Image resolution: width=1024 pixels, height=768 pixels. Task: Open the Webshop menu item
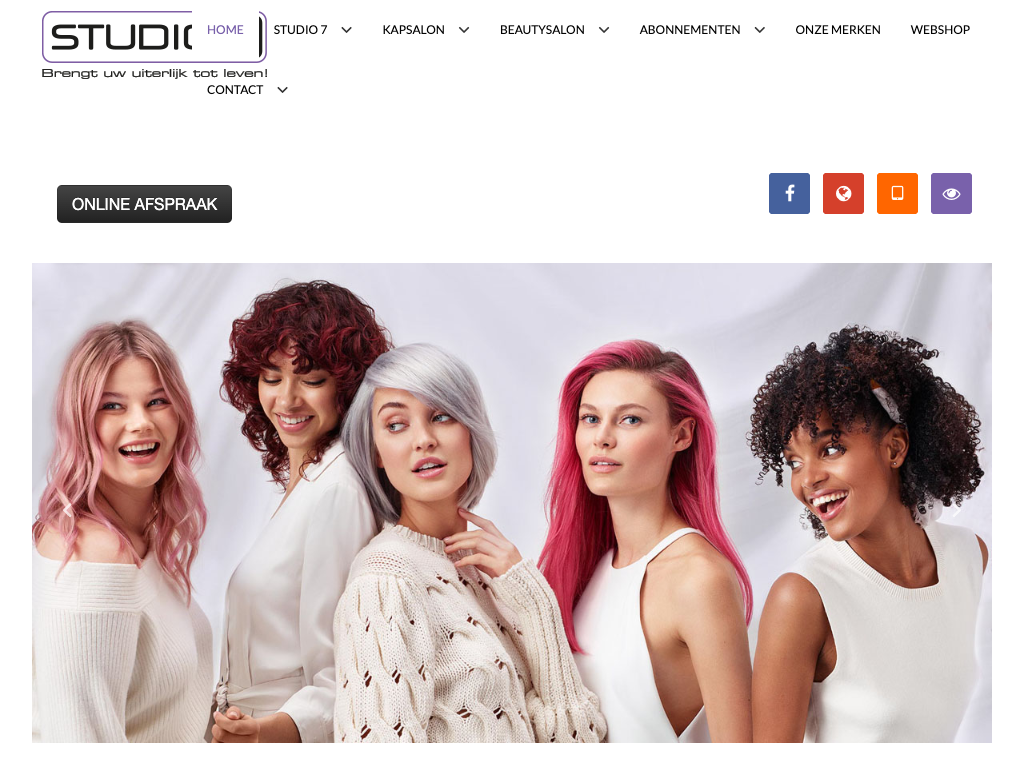[940, 30]
